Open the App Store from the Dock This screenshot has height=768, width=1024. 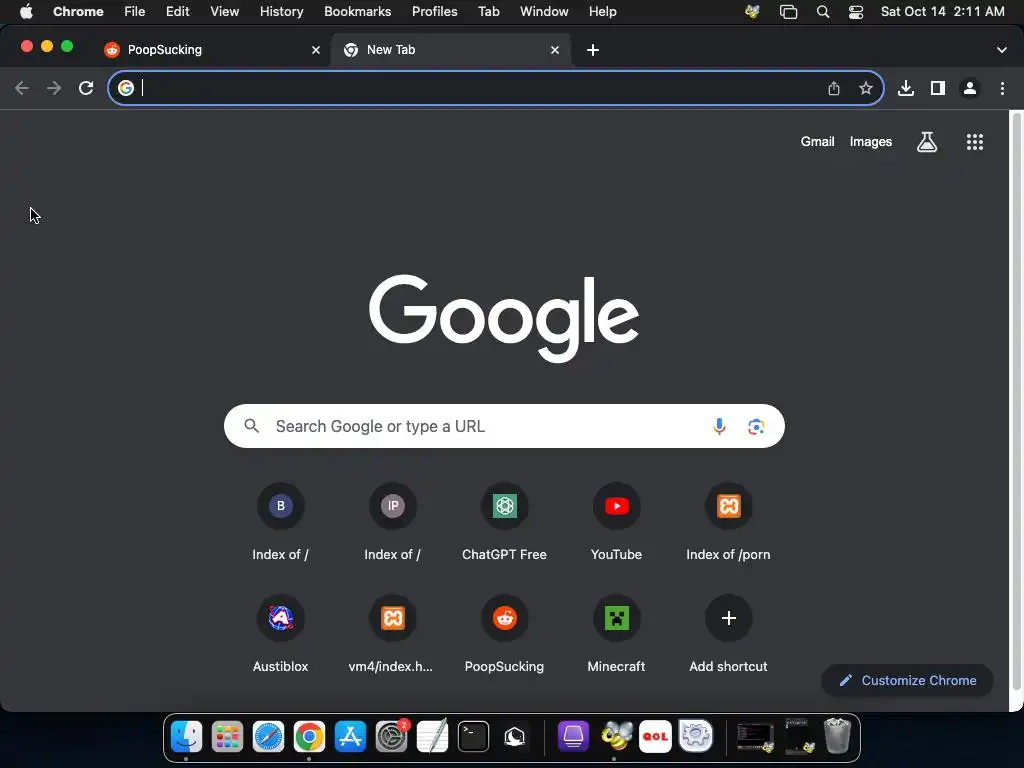click(x=350, y=737)
